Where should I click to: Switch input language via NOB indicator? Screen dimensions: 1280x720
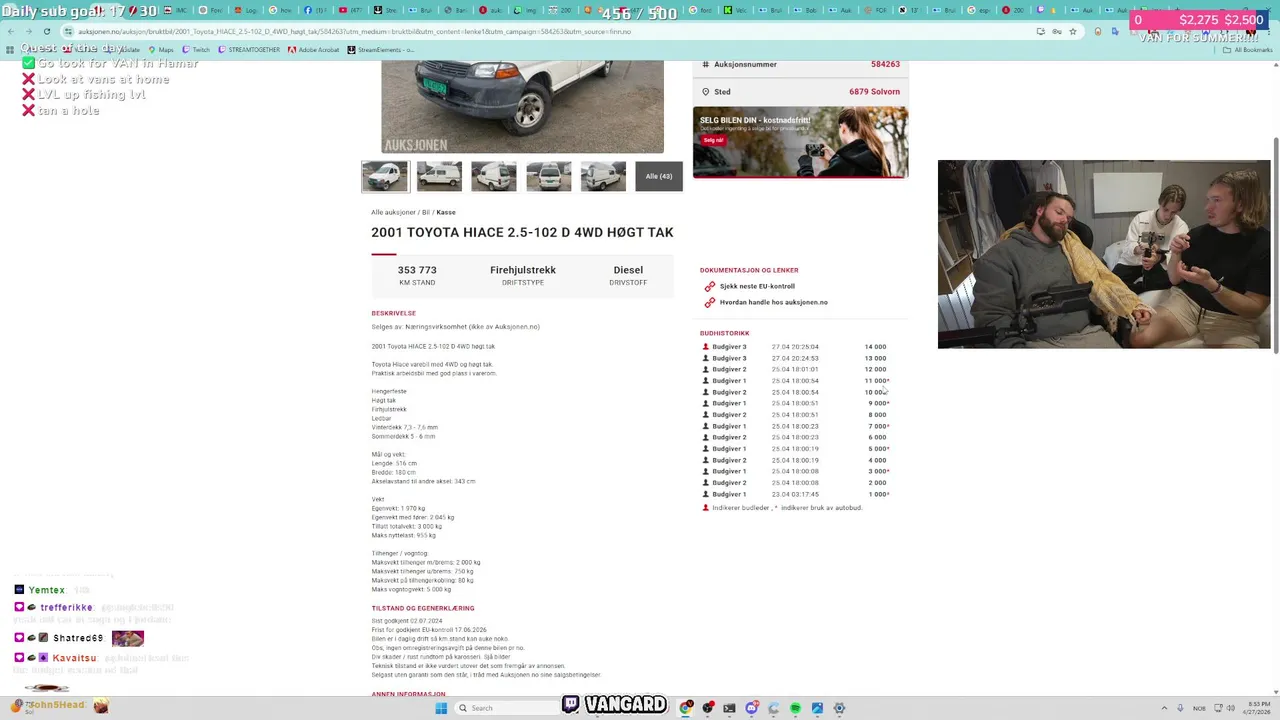[1199, 708]
